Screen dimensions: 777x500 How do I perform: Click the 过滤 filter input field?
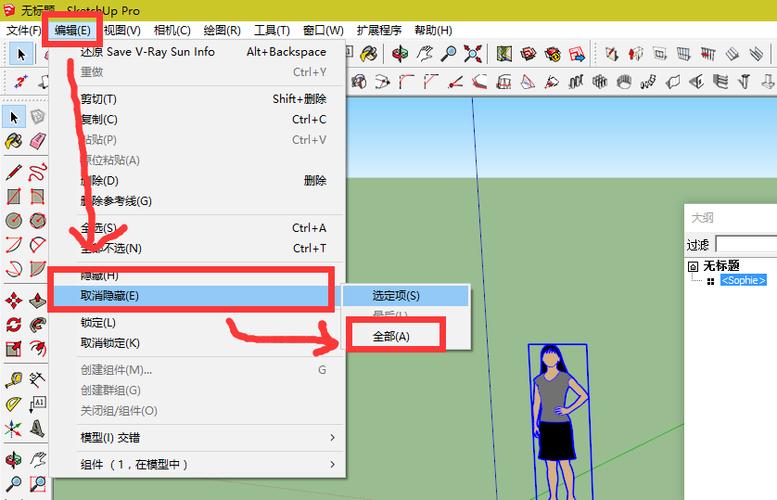coord(746,244)
